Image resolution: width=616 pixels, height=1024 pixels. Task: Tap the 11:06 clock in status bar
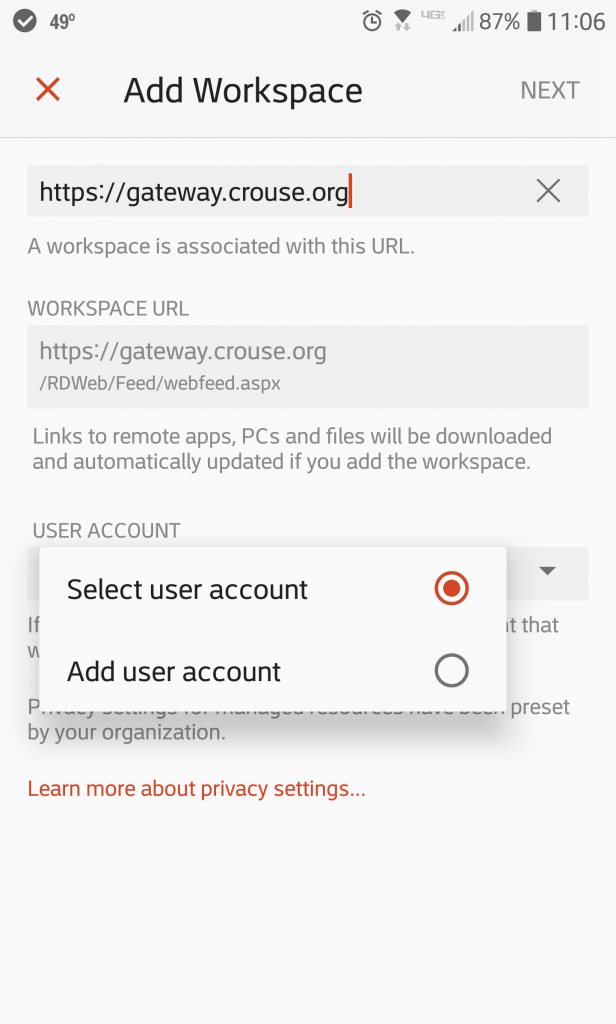click(x=575, y=22)
